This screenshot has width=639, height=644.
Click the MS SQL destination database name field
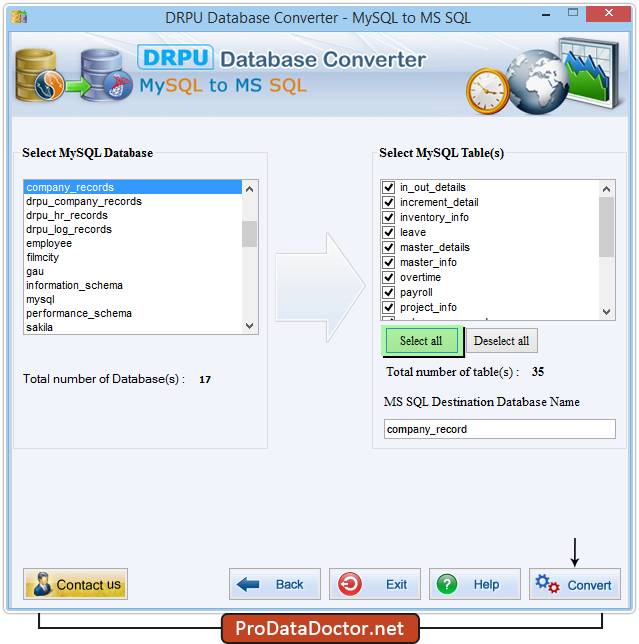tap(499, 429)
